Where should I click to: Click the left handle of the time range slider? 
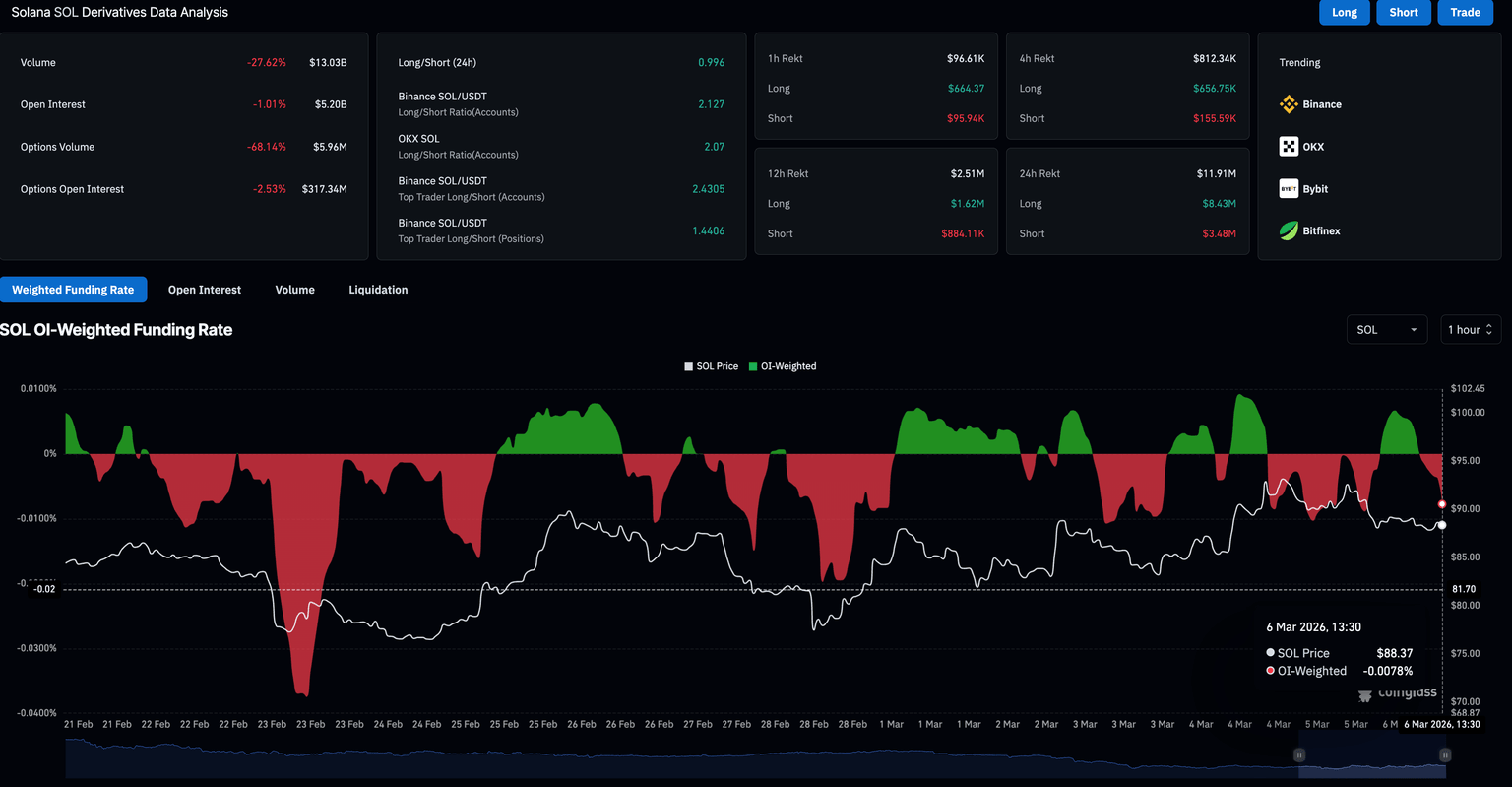pos(1299,755)
